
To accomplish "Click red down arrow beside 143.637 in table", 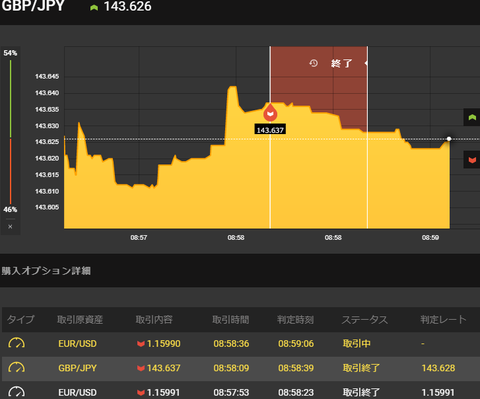I will click(141, 368).
